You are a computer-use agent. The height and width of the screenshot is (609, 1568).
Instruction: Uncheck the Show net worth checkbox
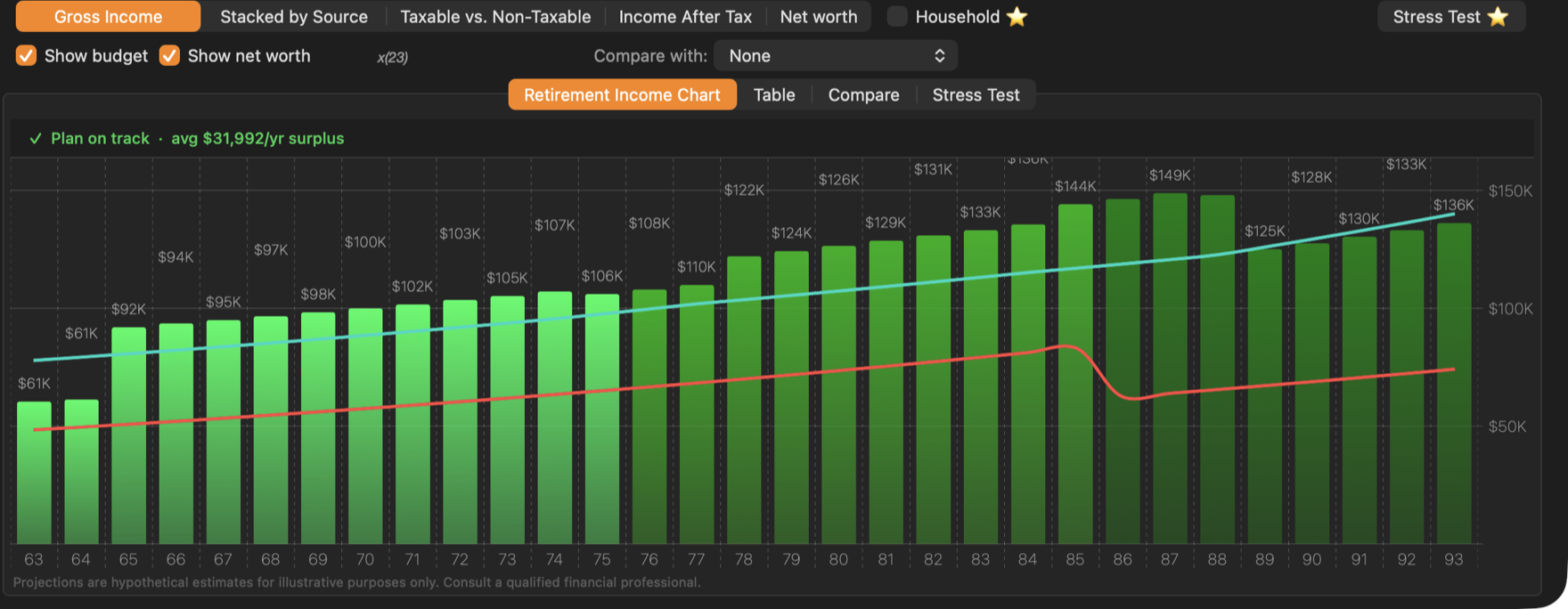click(x=169, y=55)
